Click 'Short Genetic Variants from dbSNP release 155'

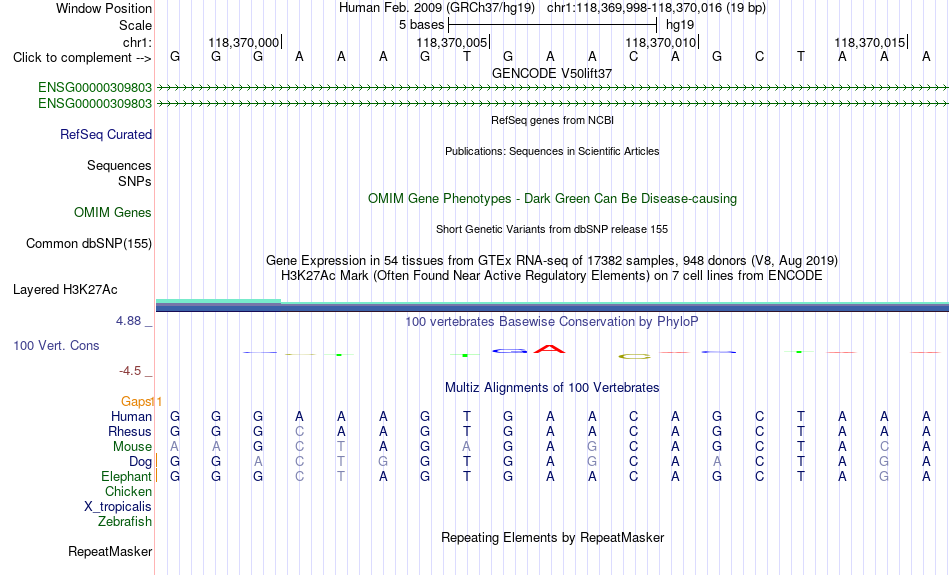pyautogui.click(x=552, y=229)
